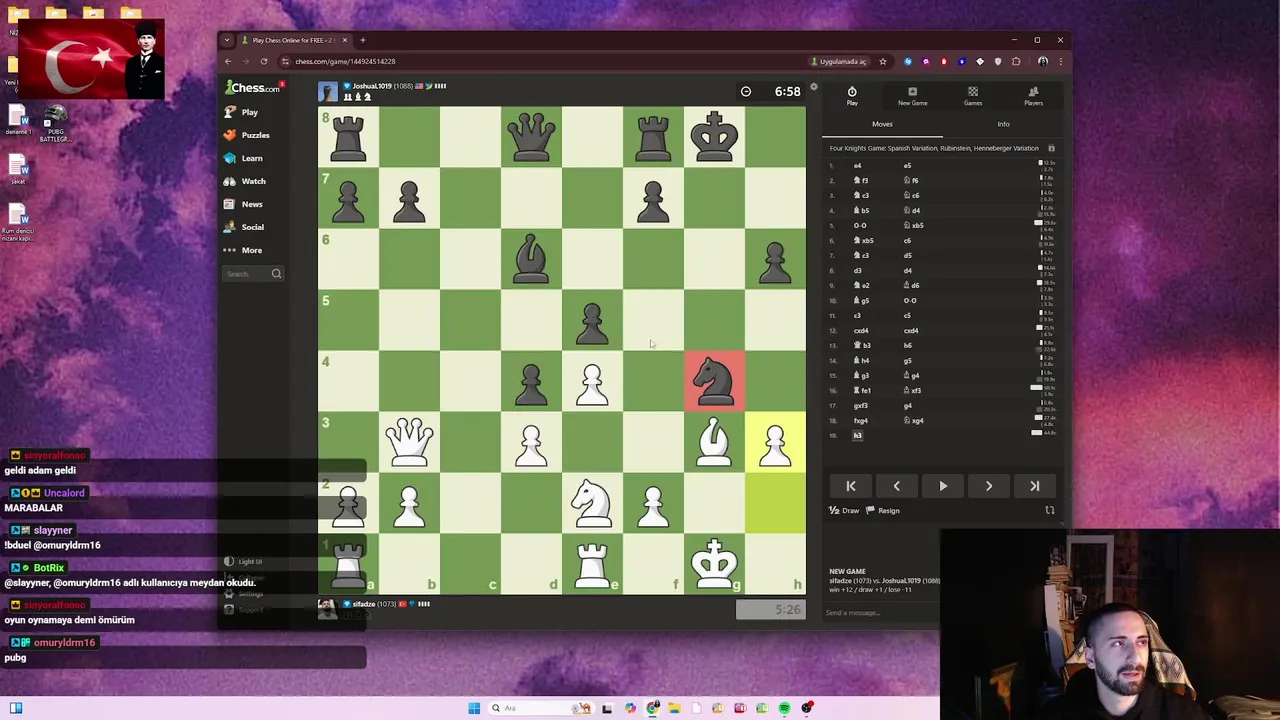The image size is (1280, 720).
Task: Select the Play tab in right panel
Action: click(852, 96)
